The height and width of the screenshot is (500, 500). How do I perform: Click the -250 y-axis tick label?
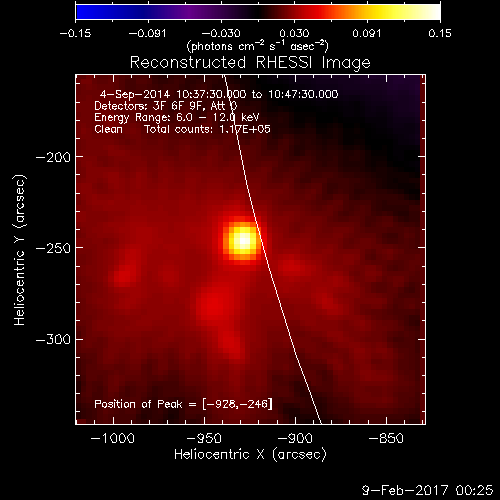tap(53, 248)
